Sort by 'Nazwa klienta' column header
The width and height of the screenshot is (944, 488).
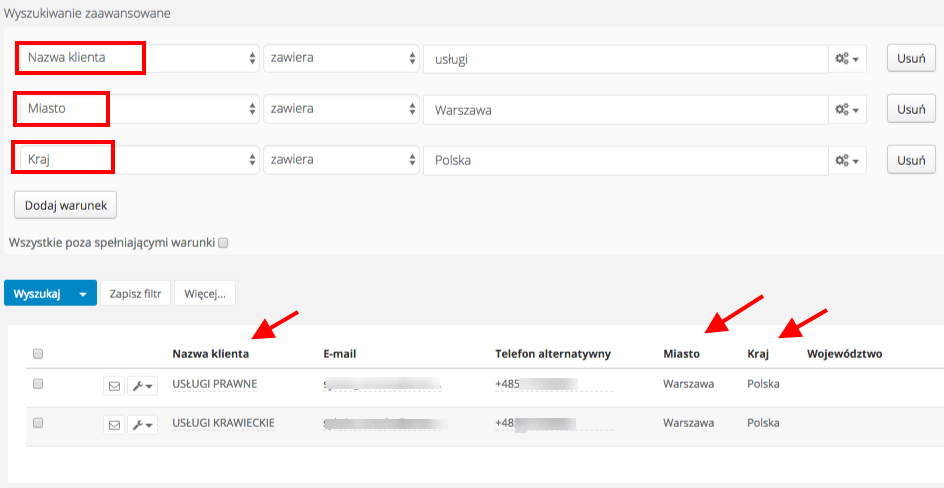[211, 354]
